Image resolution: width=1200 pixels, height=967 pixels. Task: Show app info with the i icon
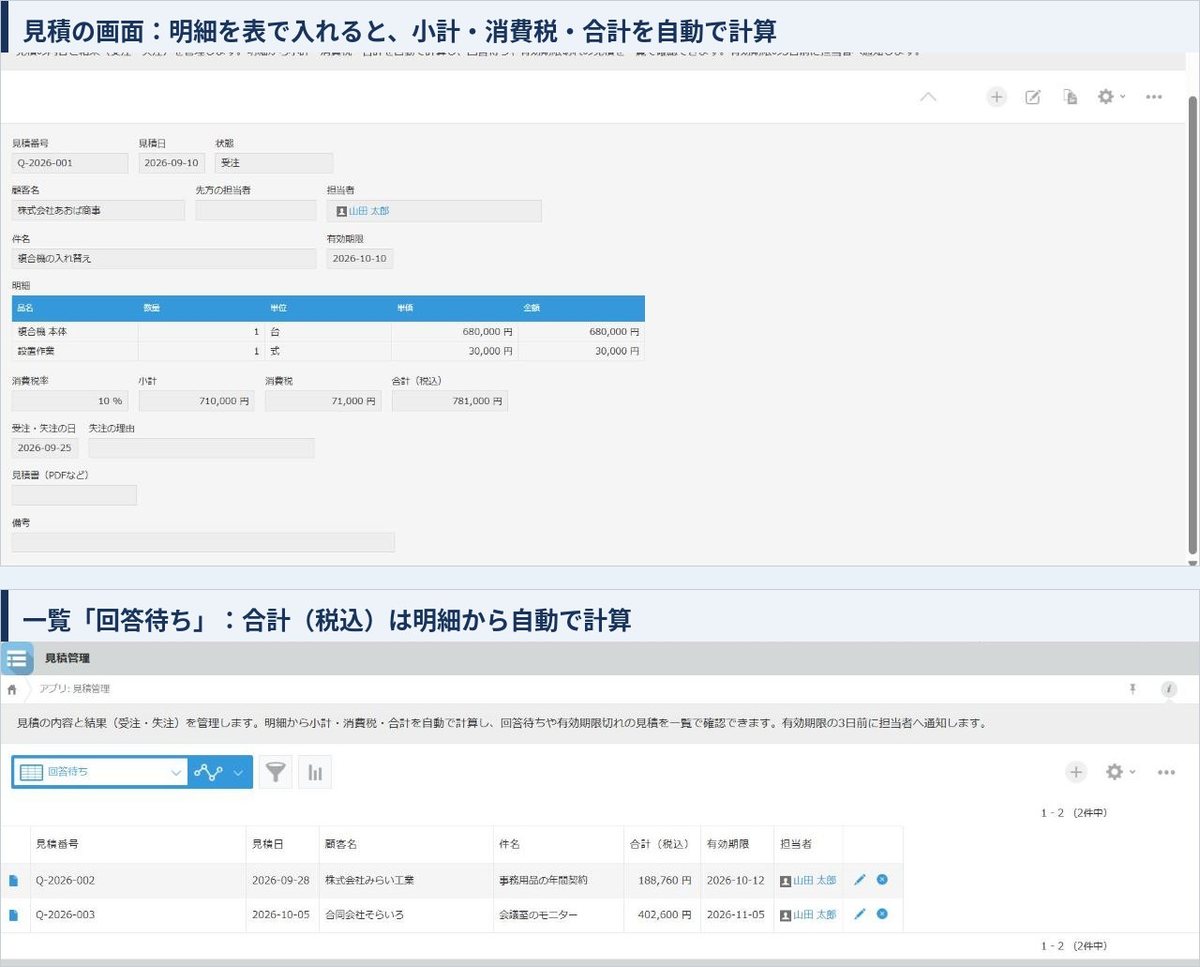[x=1169, y=689]
